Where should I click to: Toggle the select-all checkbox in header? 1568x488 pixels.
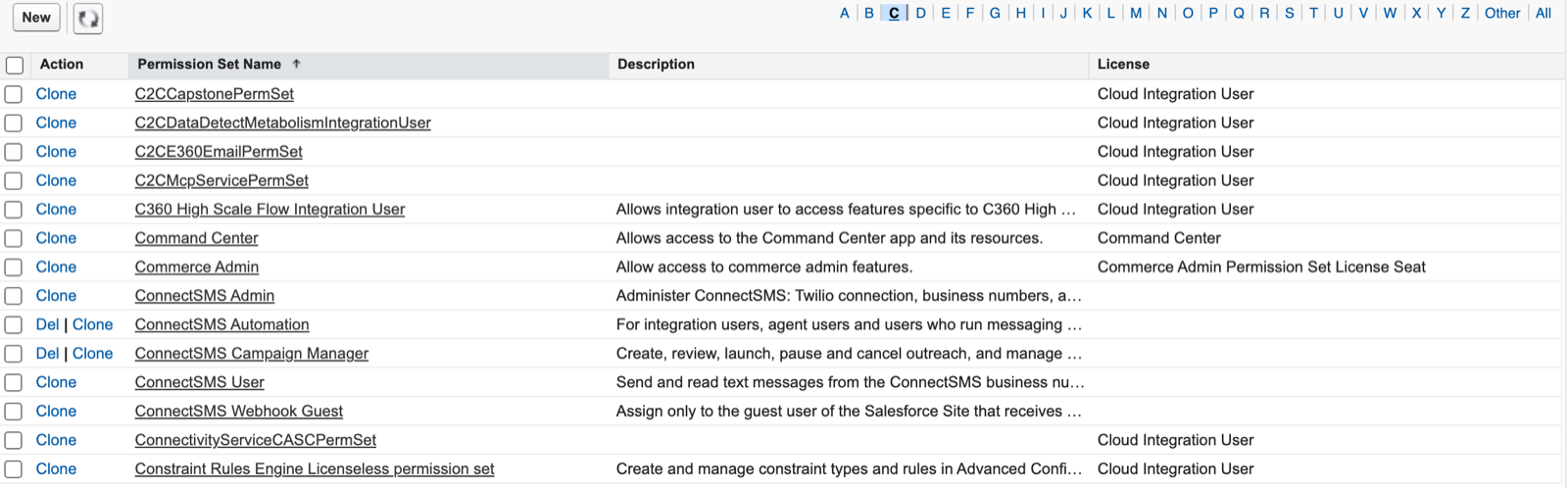tap(15, 65)
